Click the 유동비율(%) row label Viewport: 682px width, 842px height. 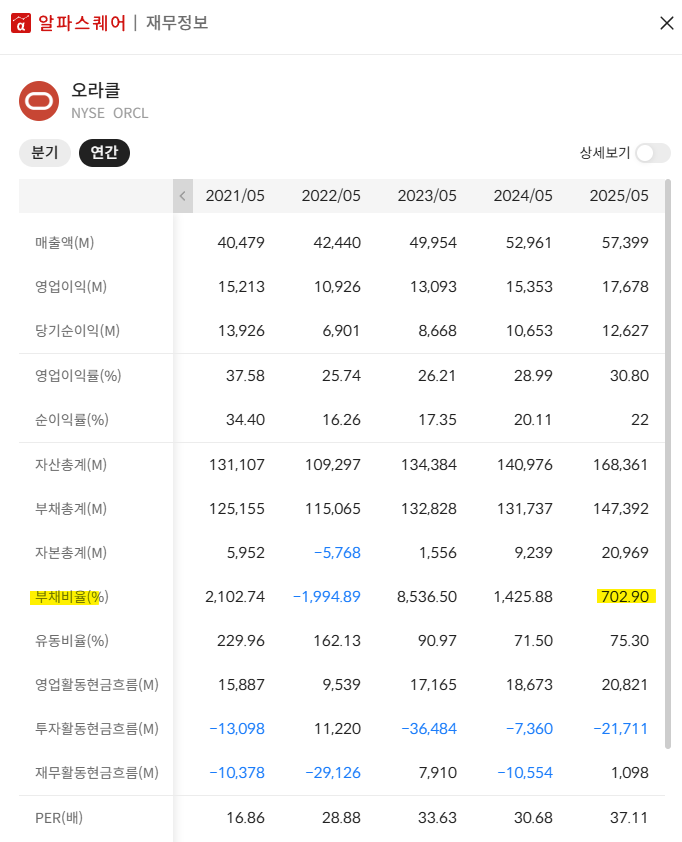tap(70, 641)
